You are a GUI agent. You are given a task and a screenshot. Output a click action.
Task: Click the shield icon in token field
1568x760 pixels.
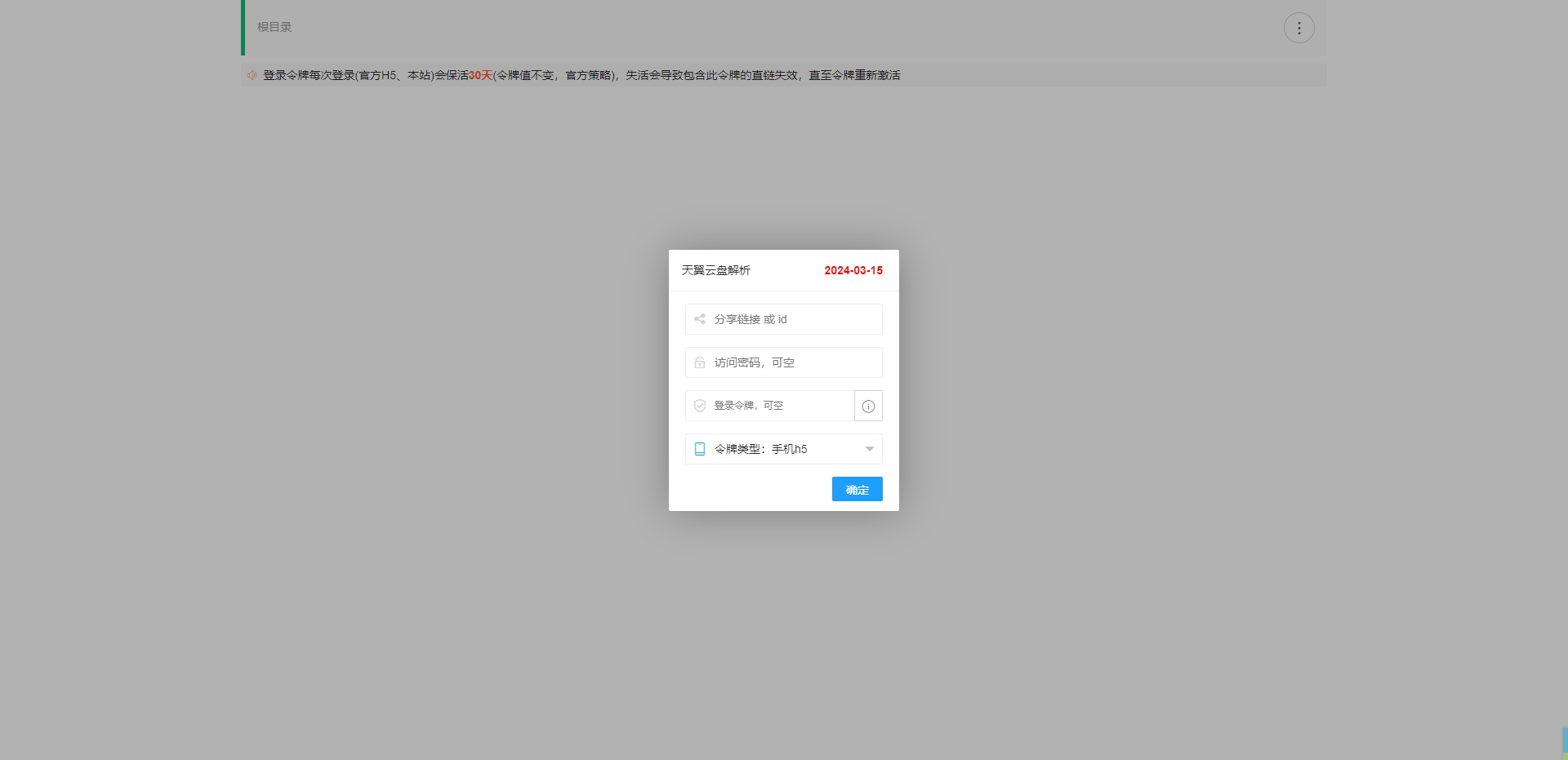click(700, 406)
